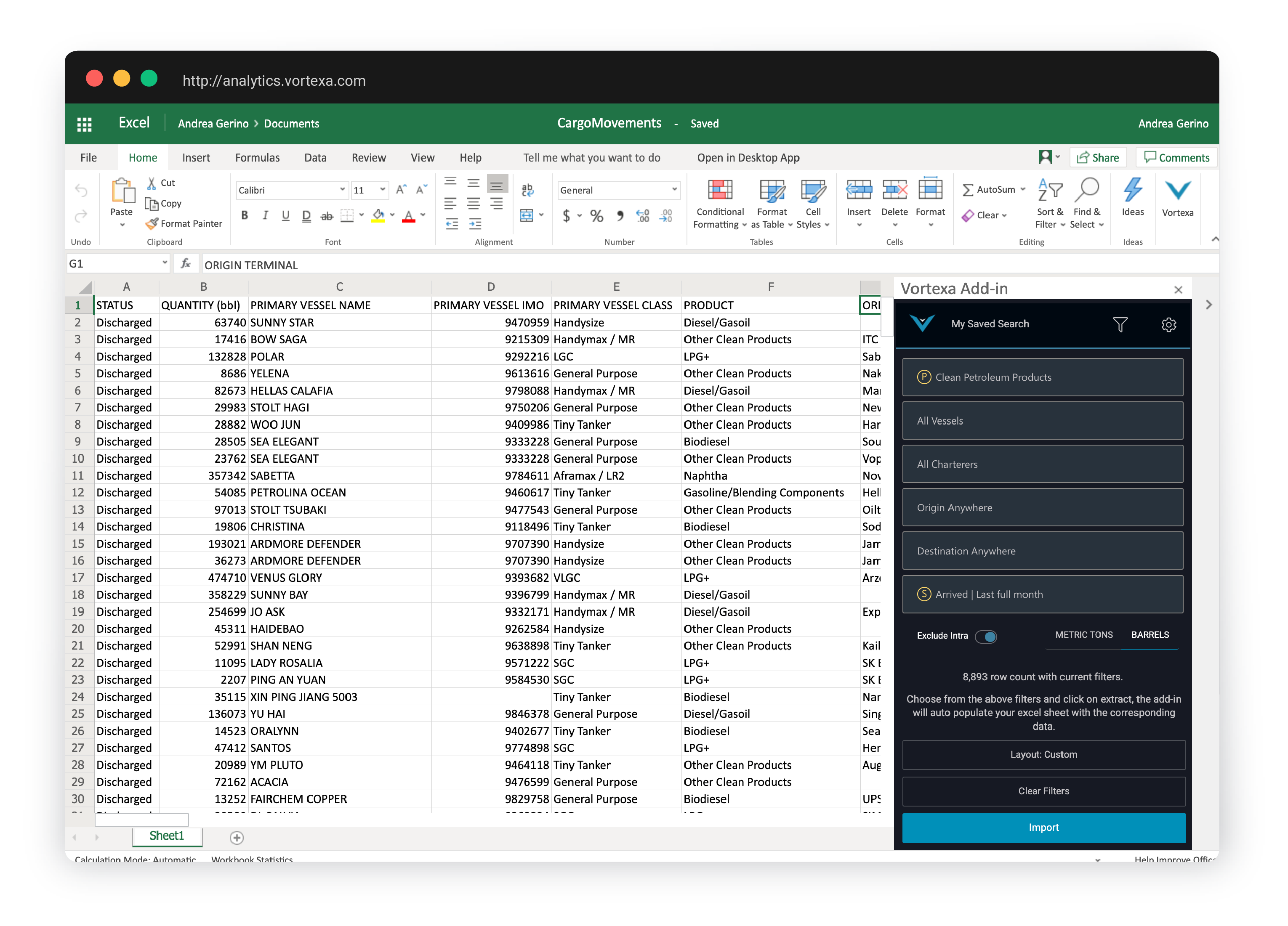Click the Merge cells icon

click(x=527, y=216)
